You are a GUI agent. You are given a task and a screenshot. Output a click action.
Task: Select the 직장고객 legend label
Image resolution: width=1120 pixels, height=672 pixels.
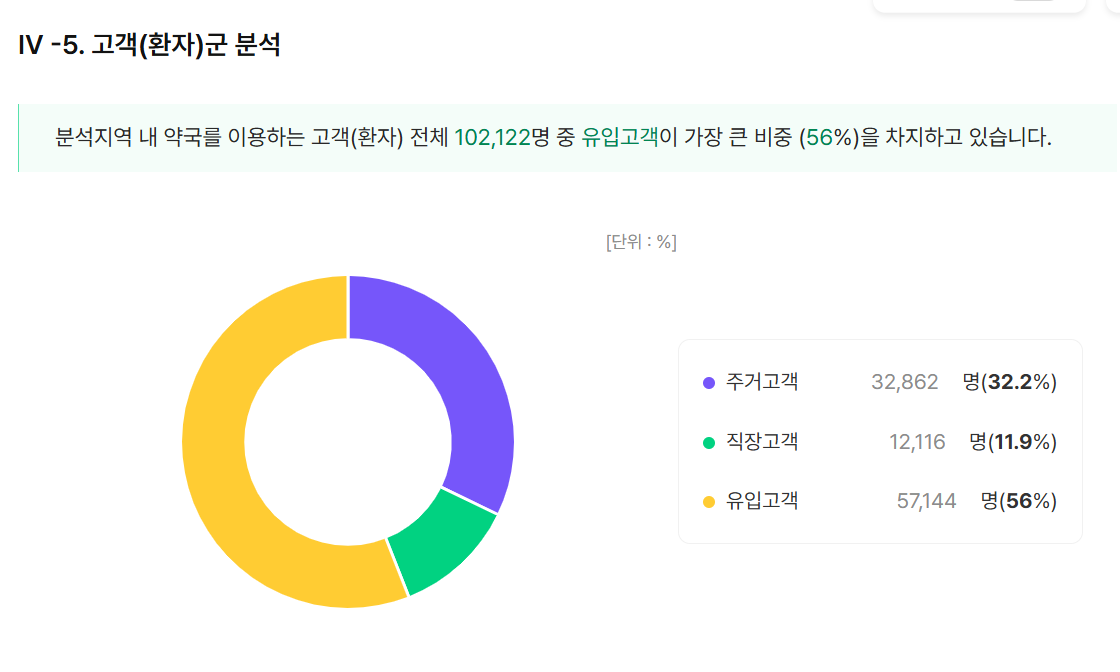click(x=761, y=442)
